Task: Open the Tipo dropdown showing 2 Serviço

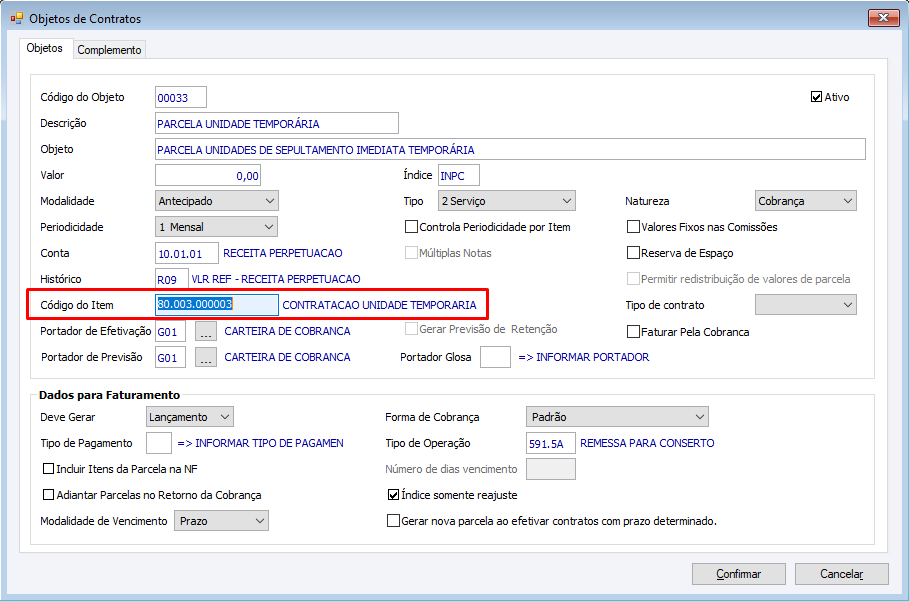Action: 507,201
